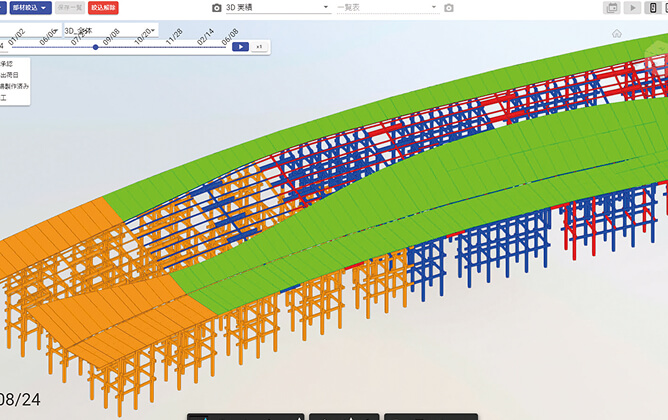Screen dimensions: 668x420
Task: Click the gray play icon in the top-right toolbar
Action: [632, 8]
